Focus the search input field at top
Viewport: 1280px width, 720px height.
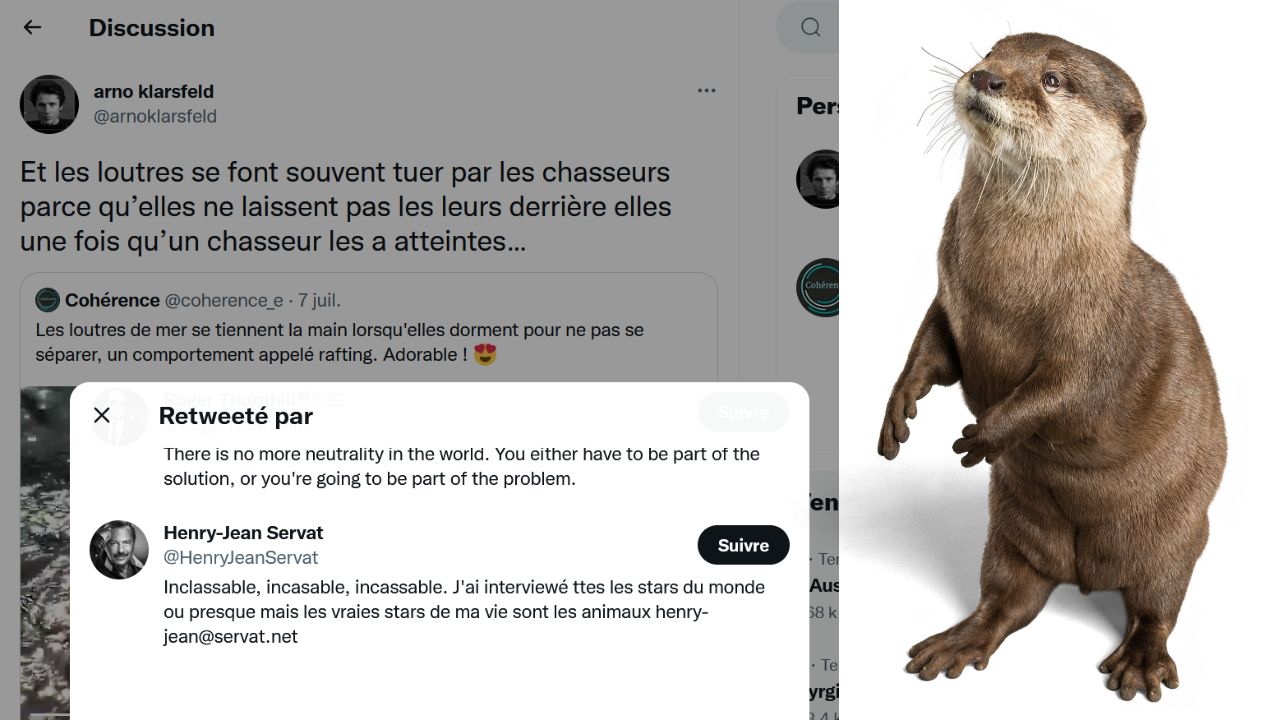click(808, 28)
